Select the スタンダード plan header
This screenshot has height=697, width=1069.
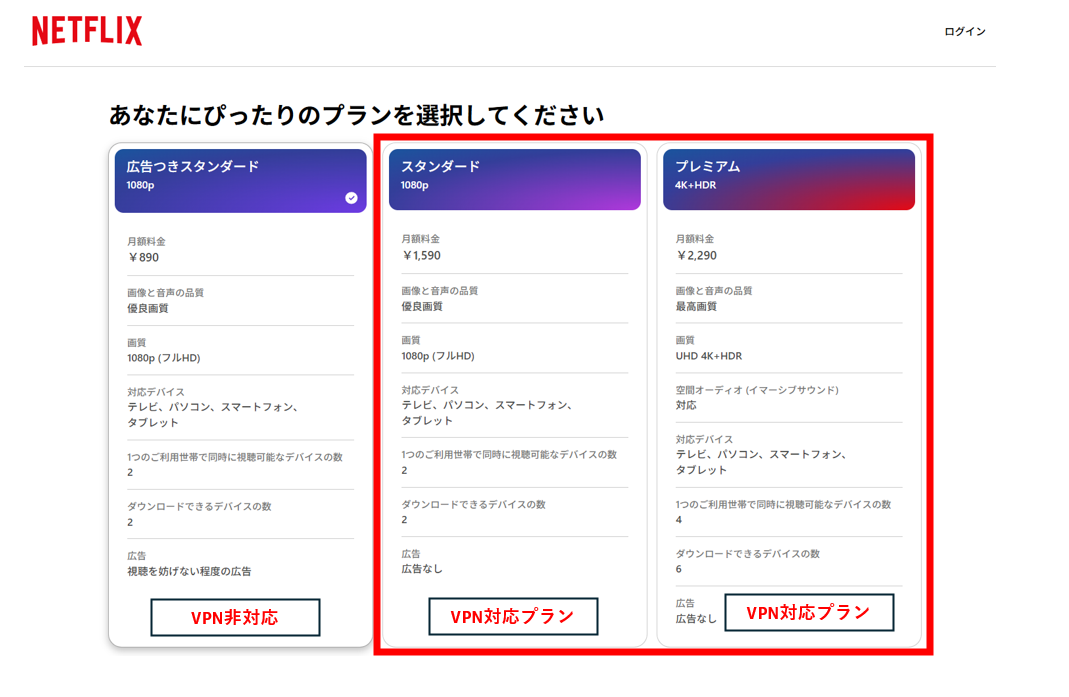coord(514,179)
